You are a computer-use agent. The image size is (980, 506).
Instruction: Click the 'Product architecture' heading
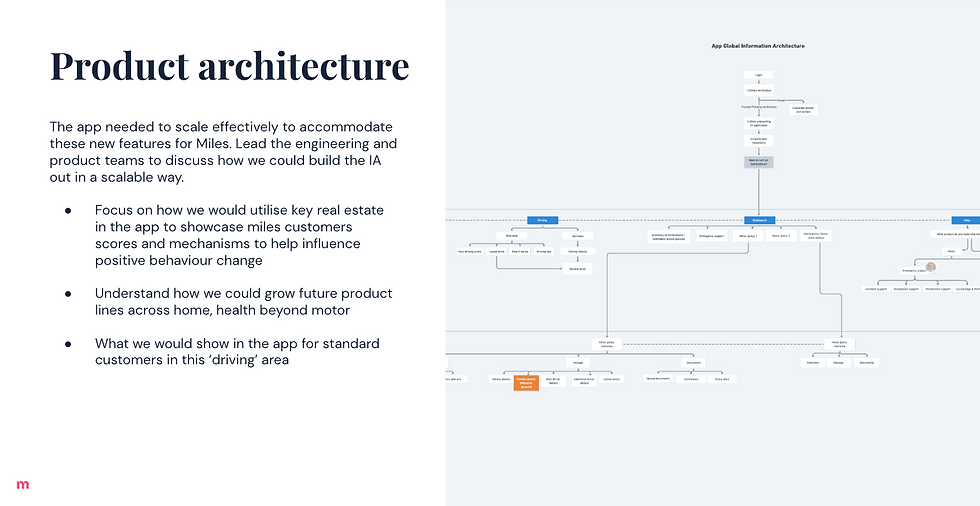click(229, 66)
